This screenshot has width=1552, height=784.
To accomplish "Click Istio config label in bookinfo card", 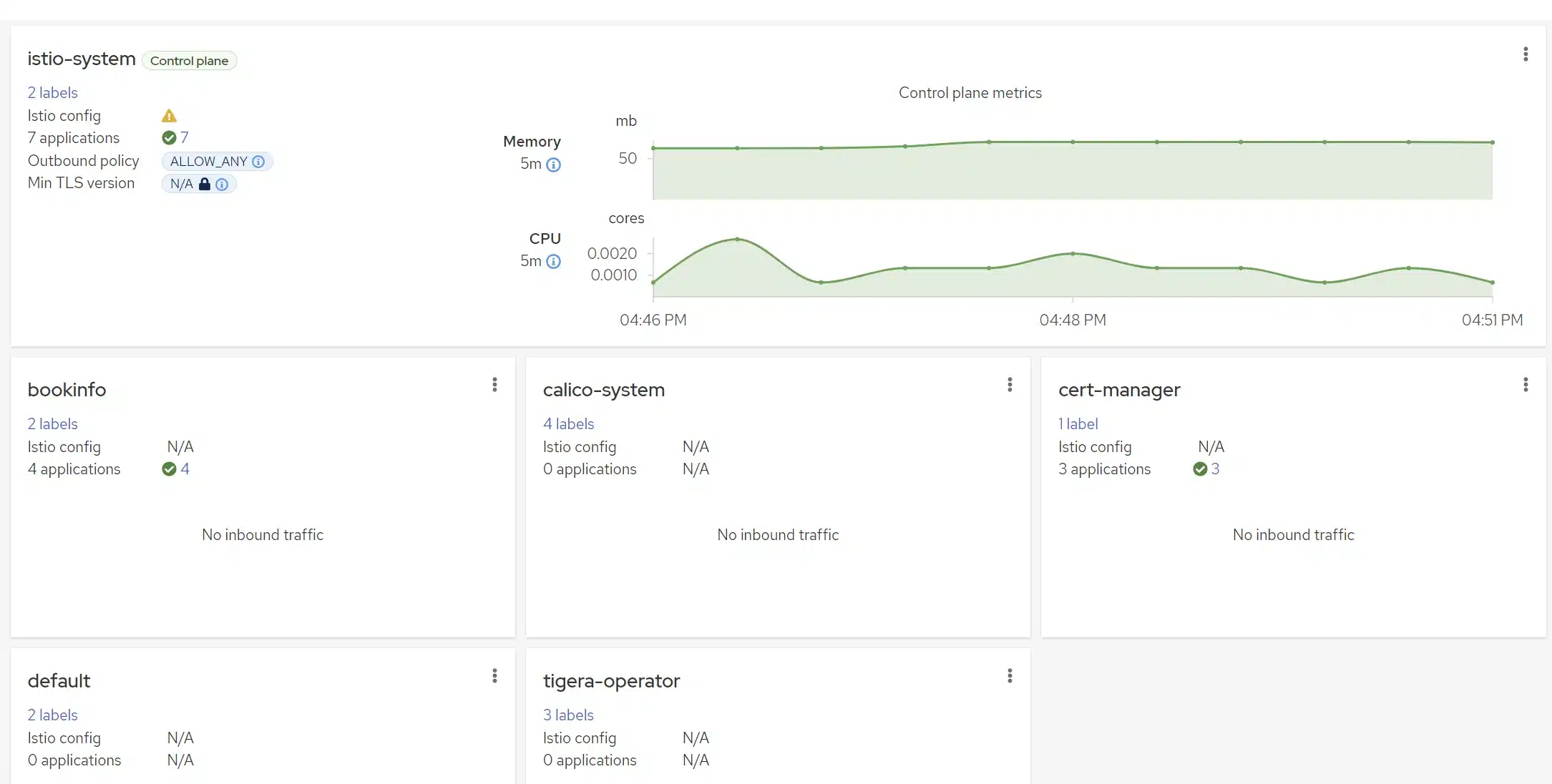I will click(x=64, y=447).
